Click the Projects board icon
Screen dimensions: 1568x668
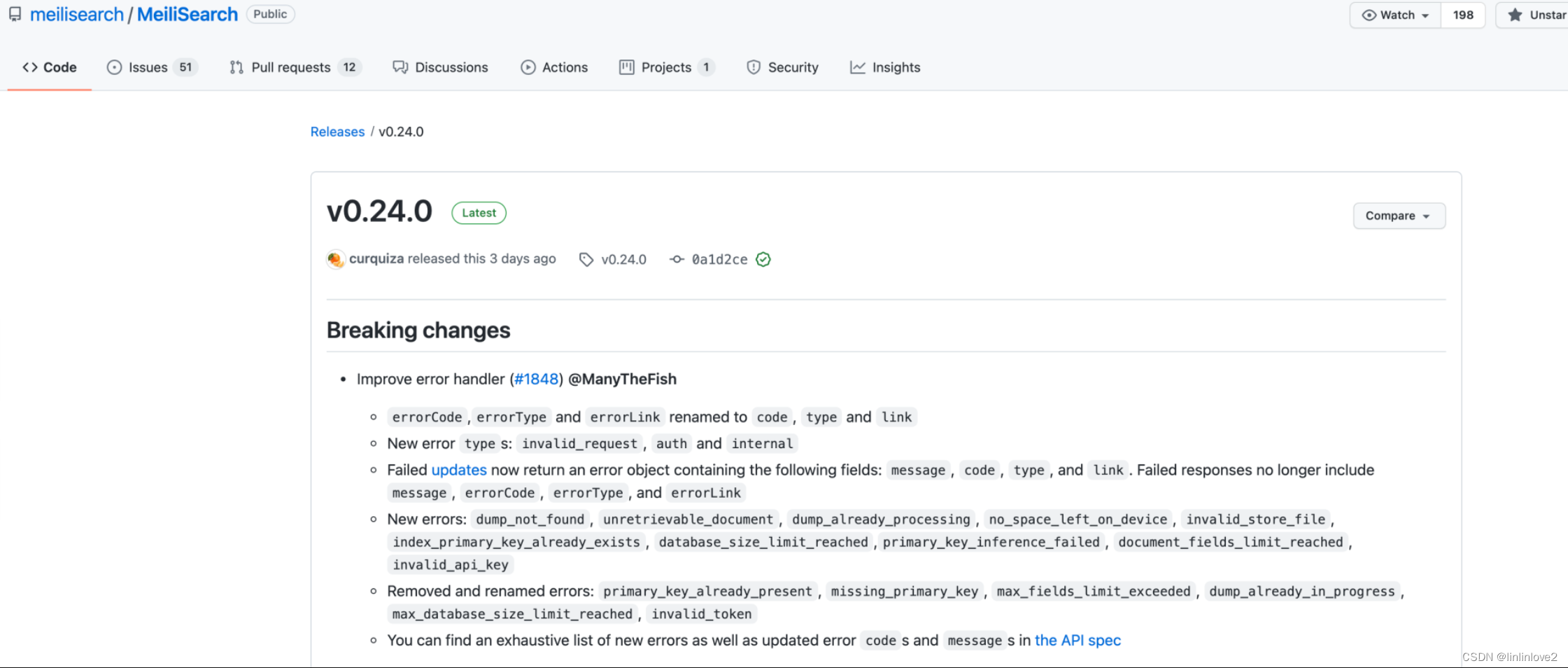[627, 67]
